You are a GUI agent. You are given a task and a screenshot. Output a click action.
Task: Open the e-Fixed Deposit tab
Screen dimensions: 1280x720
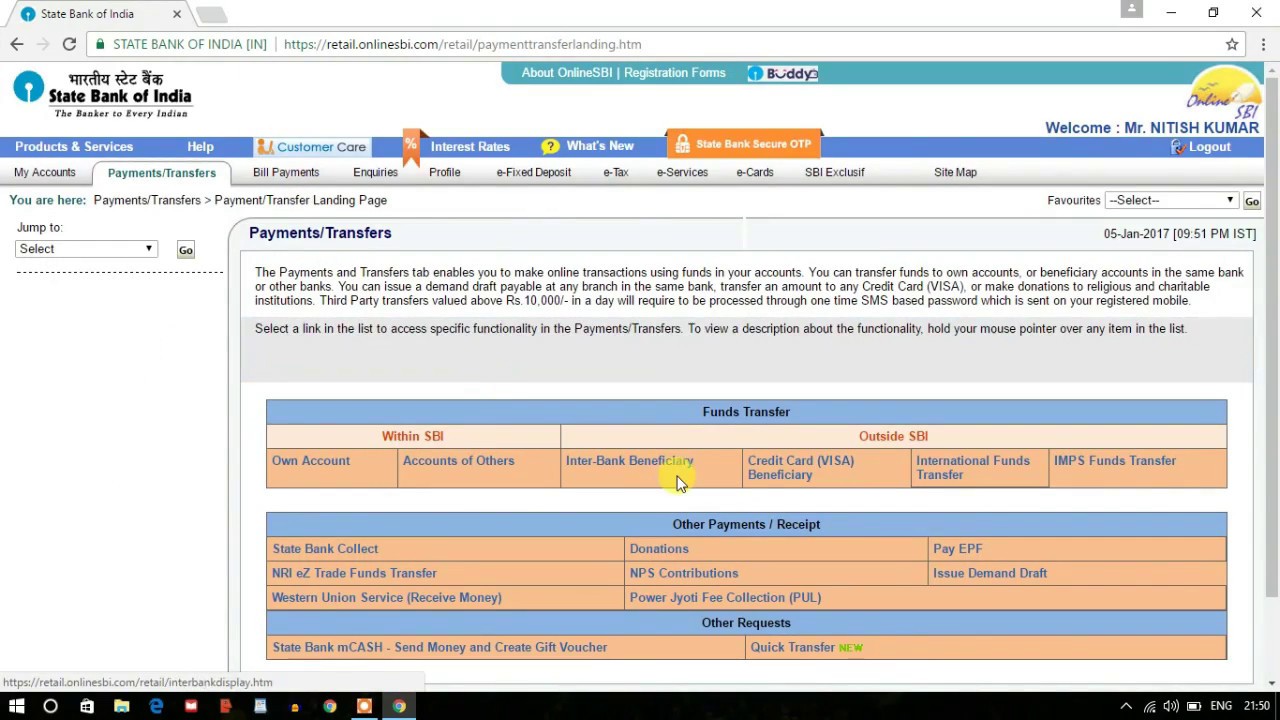pos(534,172)
